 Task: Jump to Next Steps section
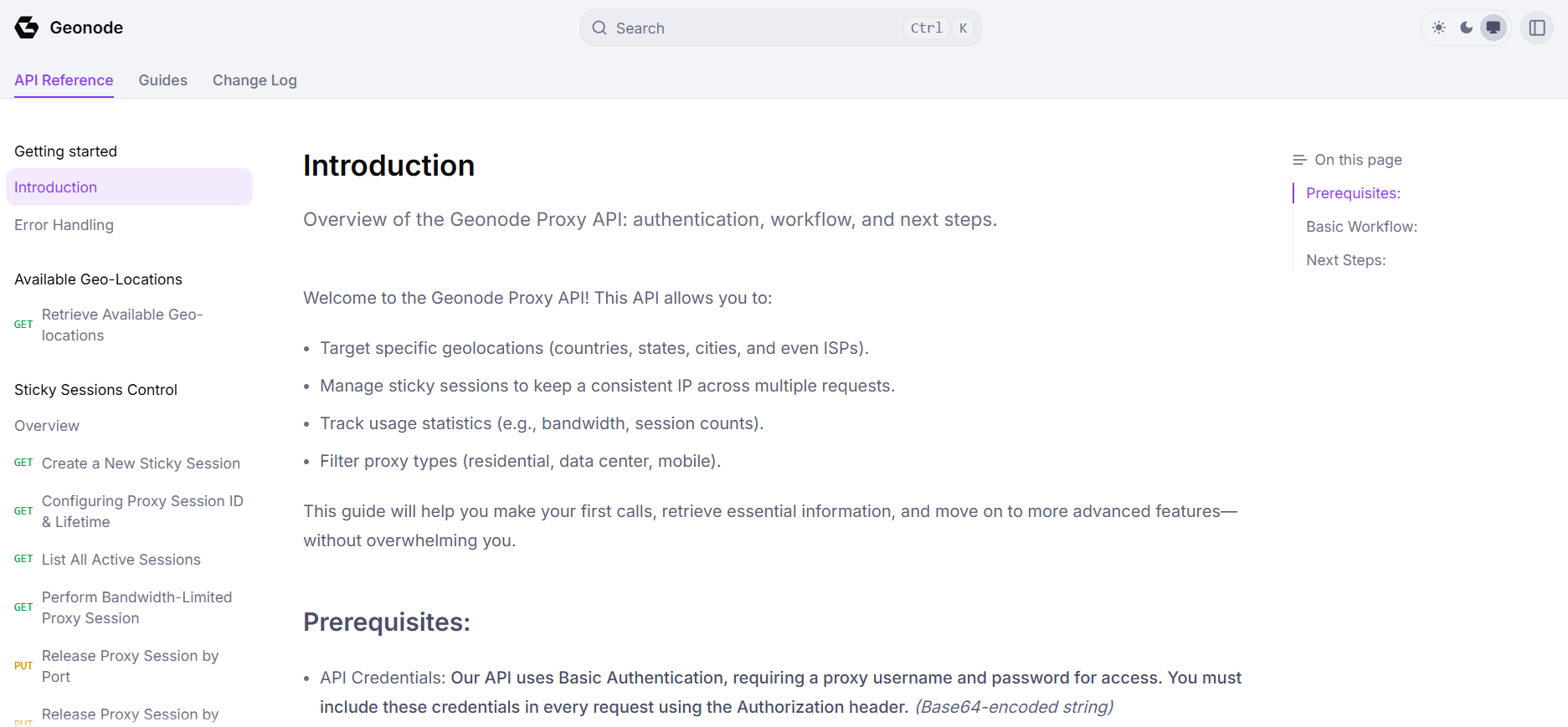[1345, 260]
